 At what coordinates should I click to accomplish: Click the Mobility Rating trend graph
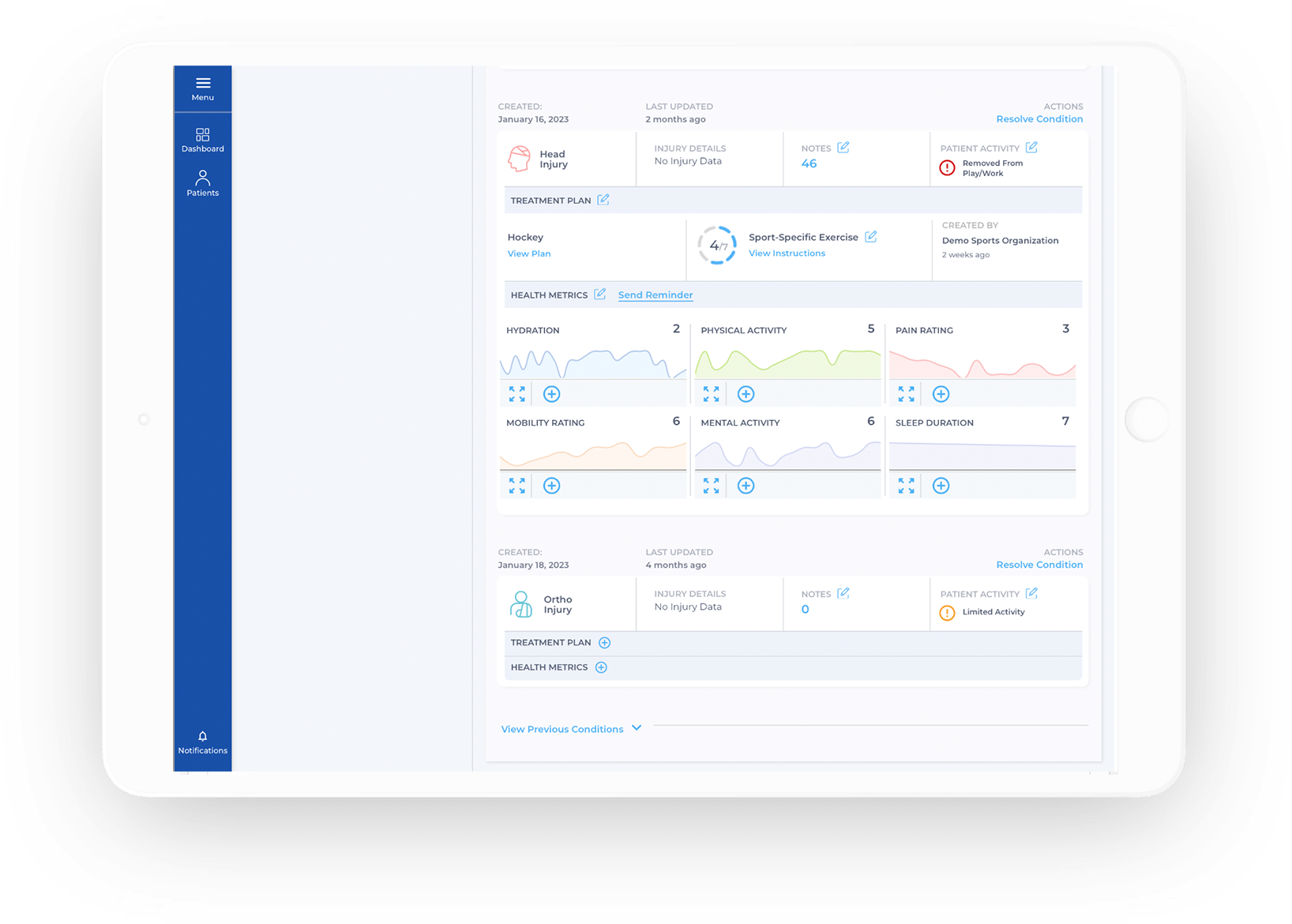click(x=593, y=455)
